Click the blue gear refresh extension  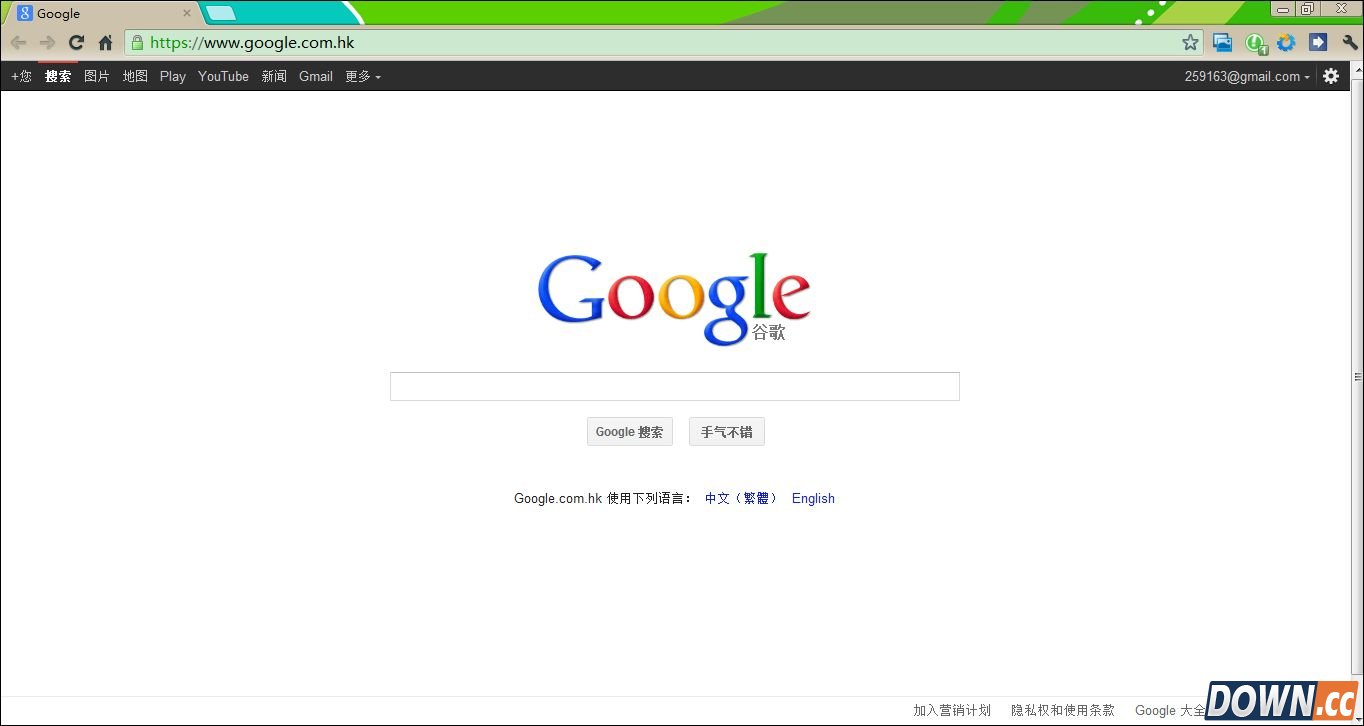click(1286, 43)
